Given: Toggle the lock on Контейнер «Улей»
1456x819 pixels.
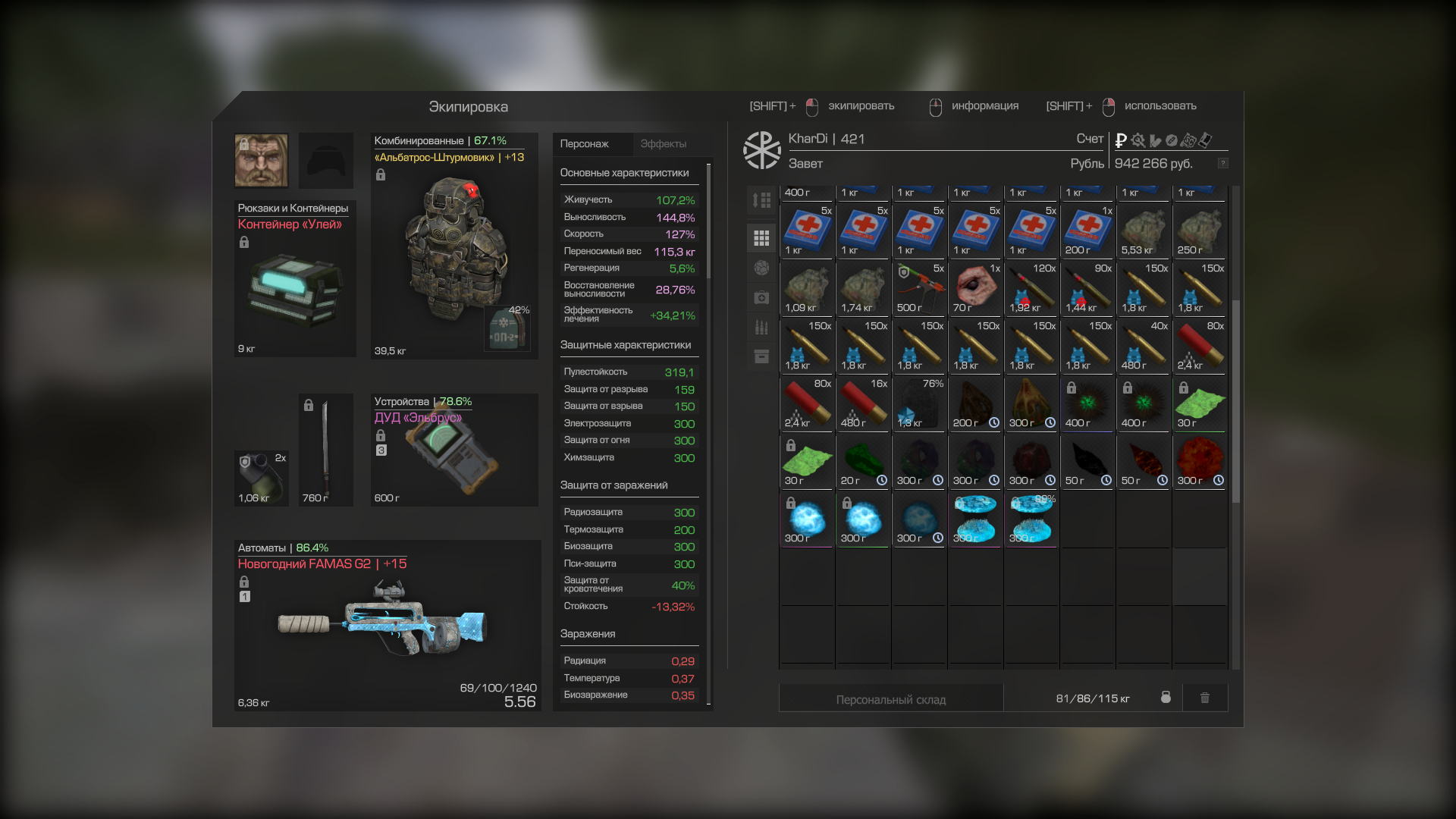Looking at the screenshot, I should click(x=244, y=242).
